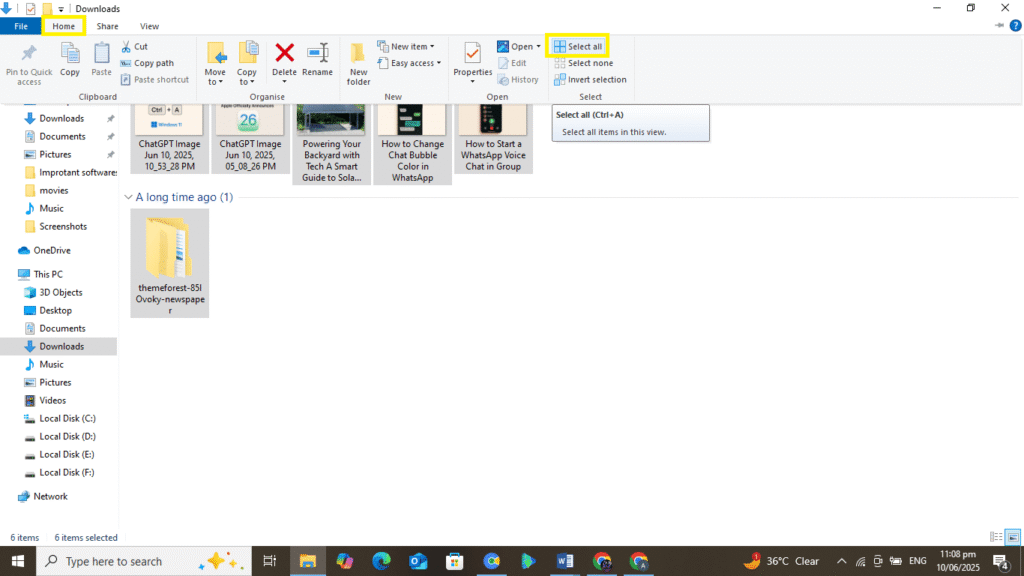
Task: Switch to large icons view in status bar
Action: tap(1013, 537)
